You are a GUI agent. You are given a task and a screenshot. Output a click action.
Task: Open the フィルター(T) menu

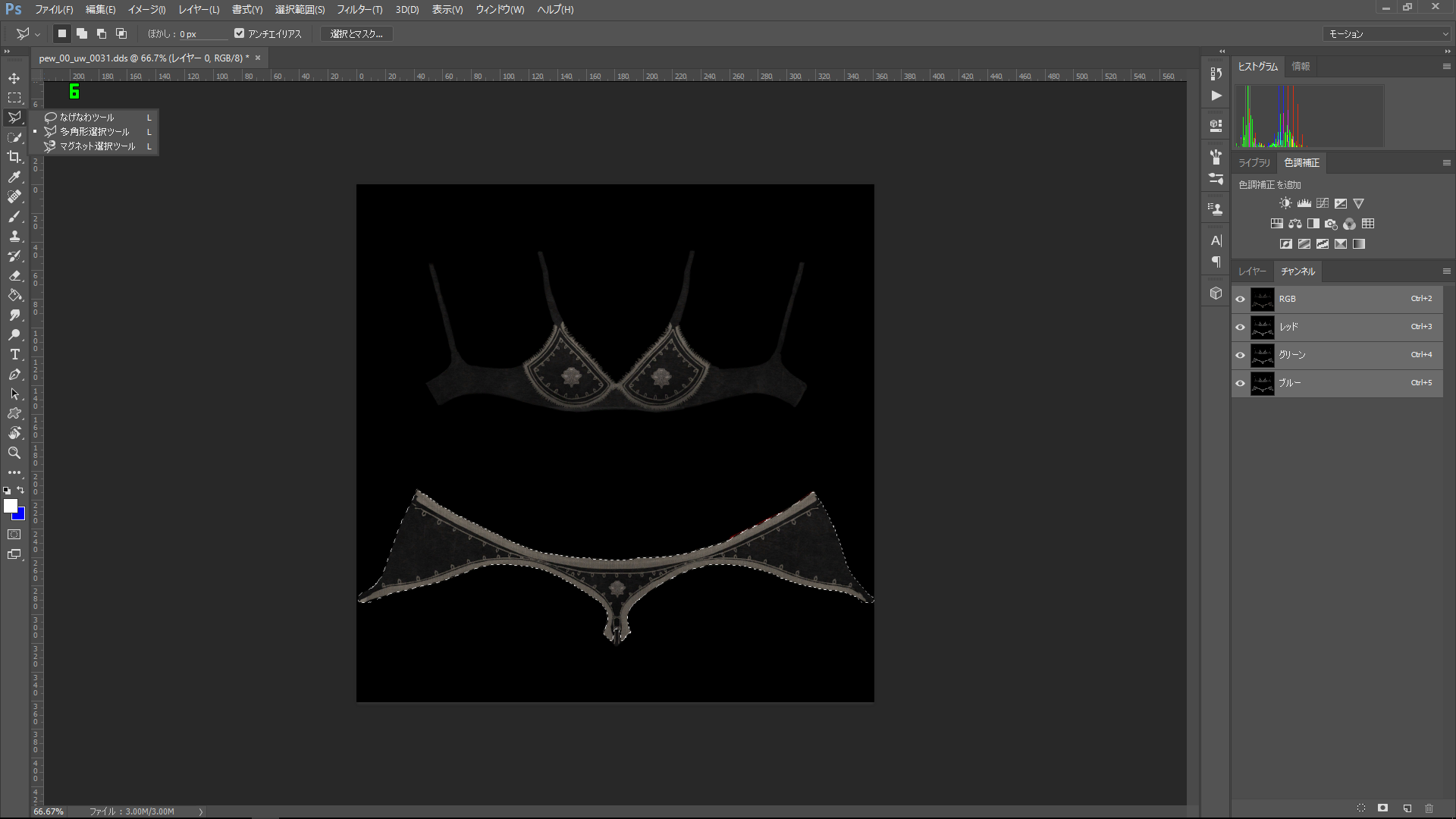point(359,10)
